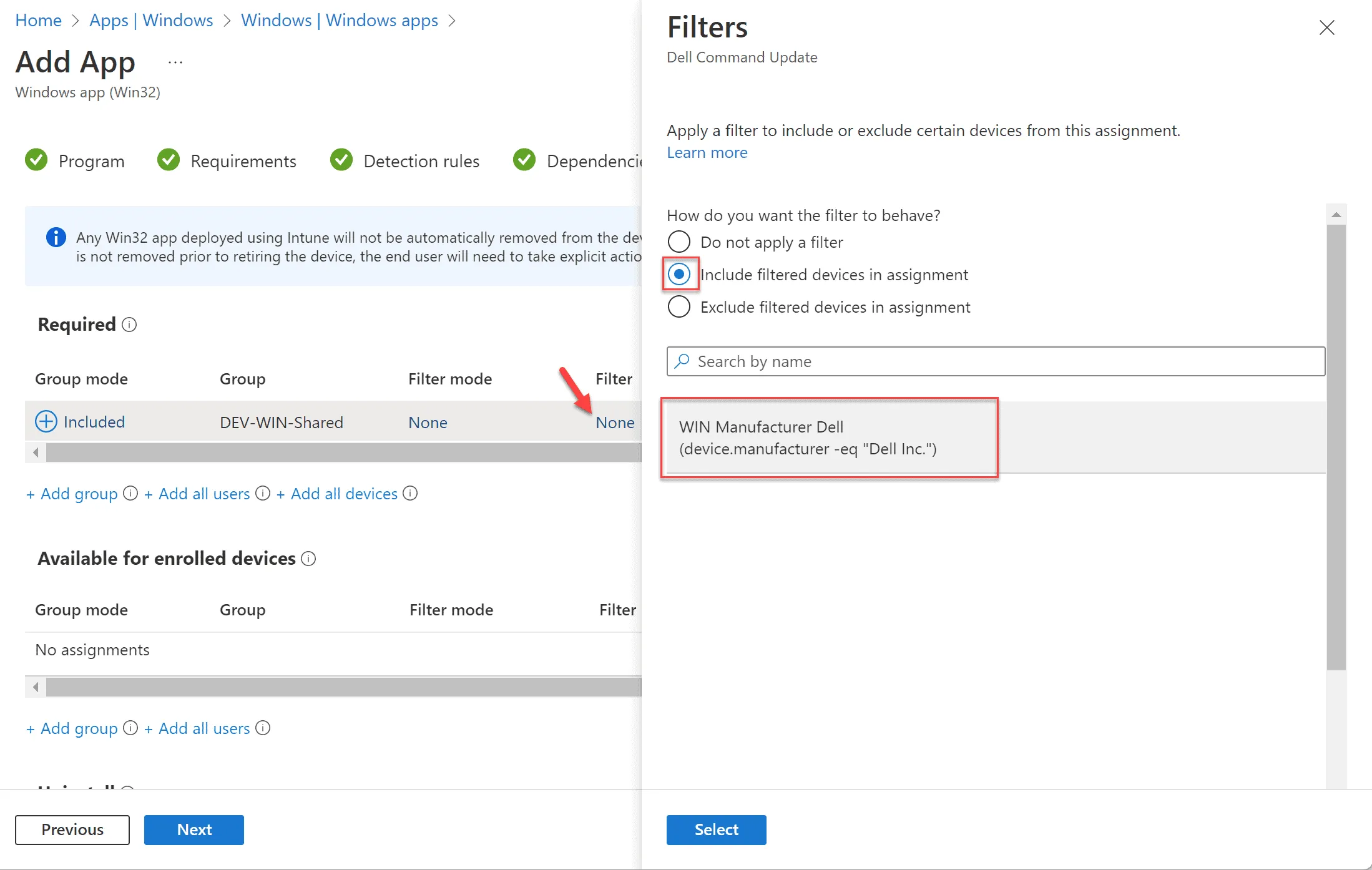
Task: Click the None value under the Filter mode column
Action: pyautogui.click(x=428, y=423)
